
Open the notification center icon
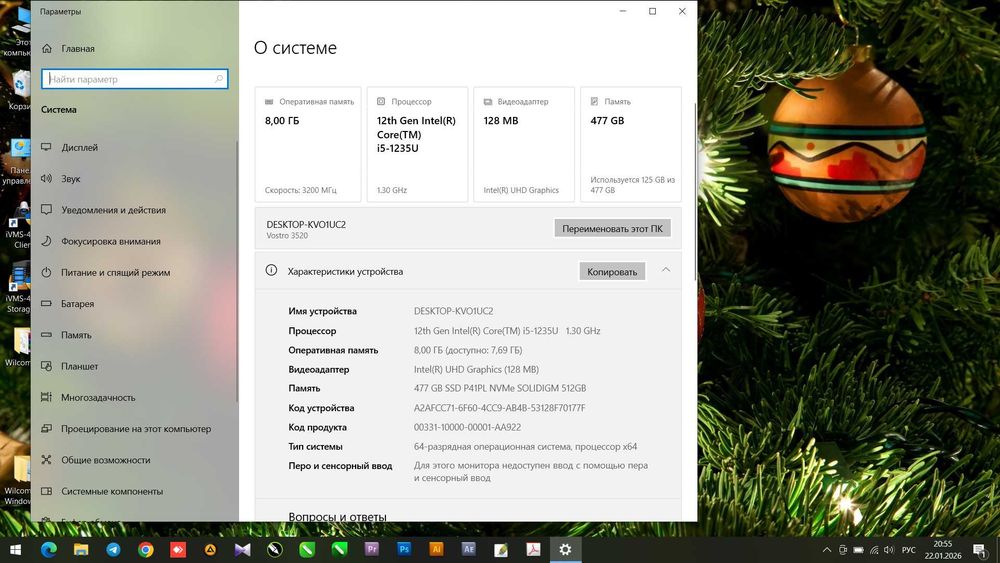click(x=980, y=550)
